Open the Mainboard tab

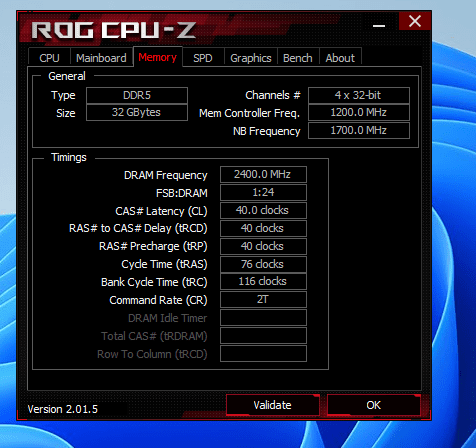(101, 58)
